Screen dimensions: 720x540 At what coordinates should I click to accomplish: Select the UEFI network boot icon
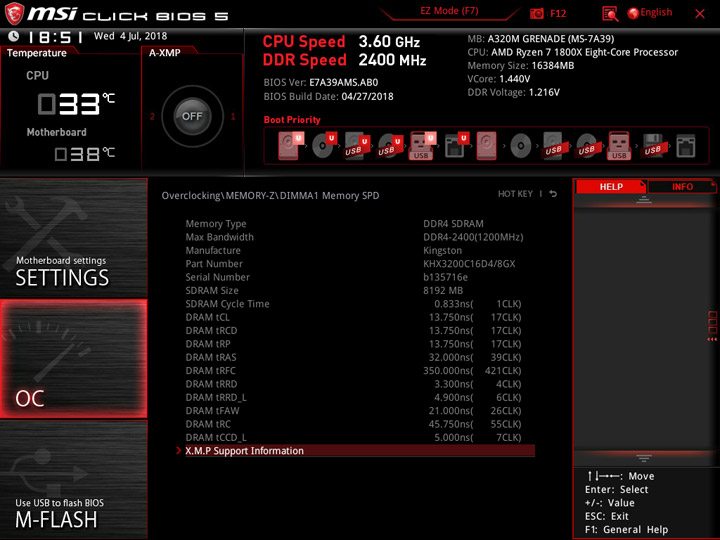[x=456, y=146]
